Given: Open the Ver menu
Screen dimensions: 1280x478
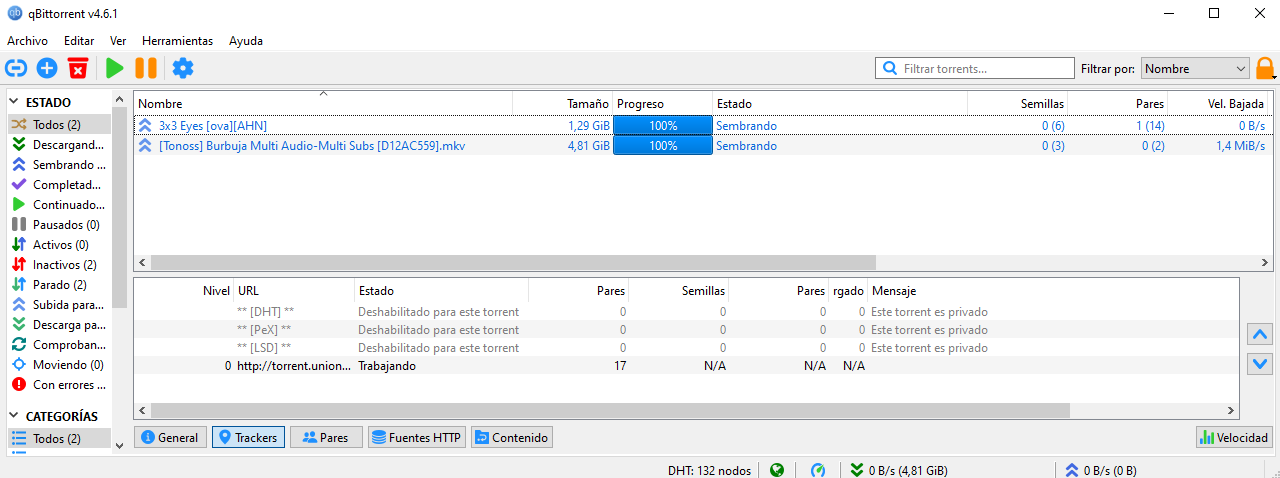Looking at the screenshot, I should pos(118,41).
